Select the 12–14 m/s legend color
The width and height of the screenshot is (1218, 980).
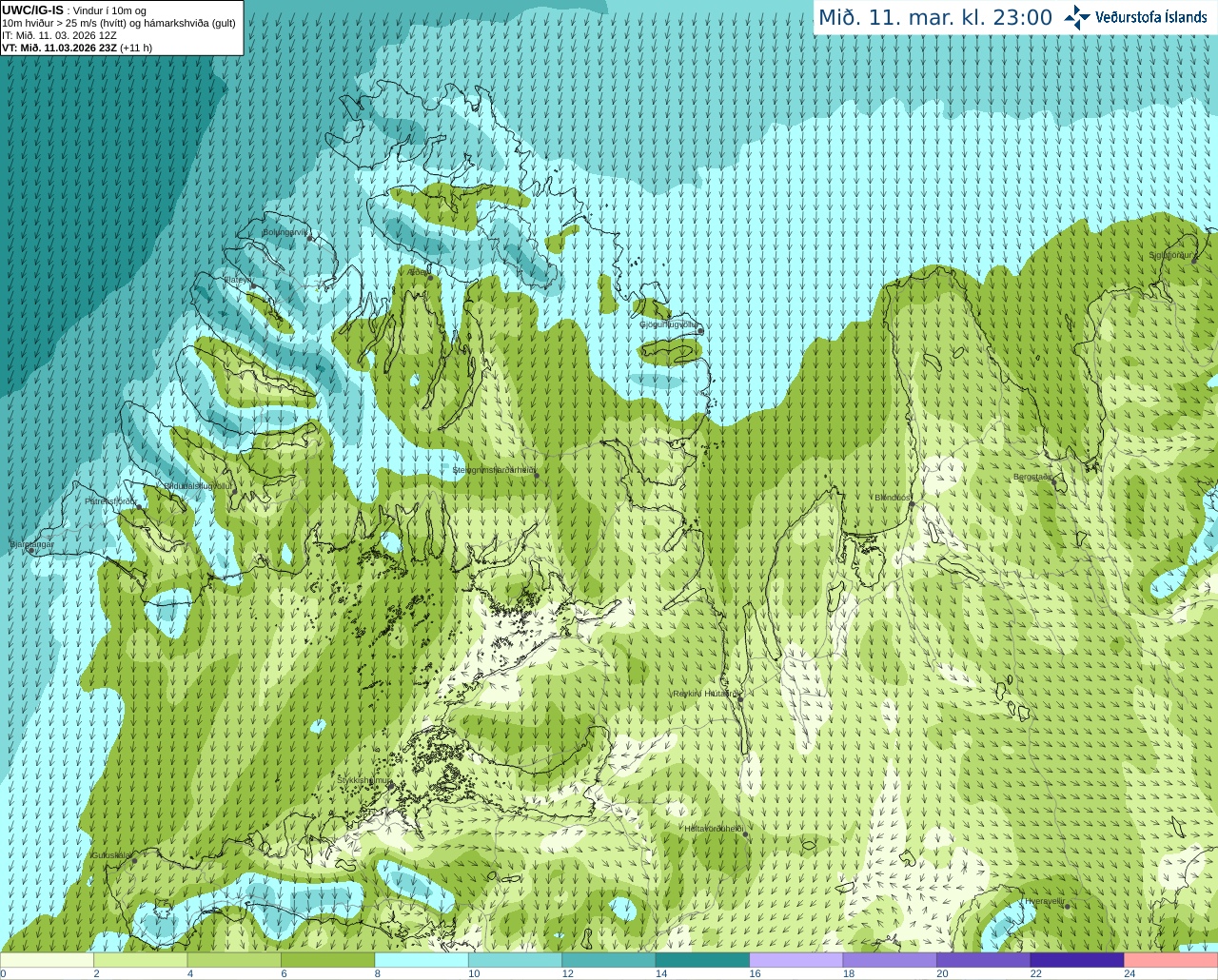tap(609, 960)
